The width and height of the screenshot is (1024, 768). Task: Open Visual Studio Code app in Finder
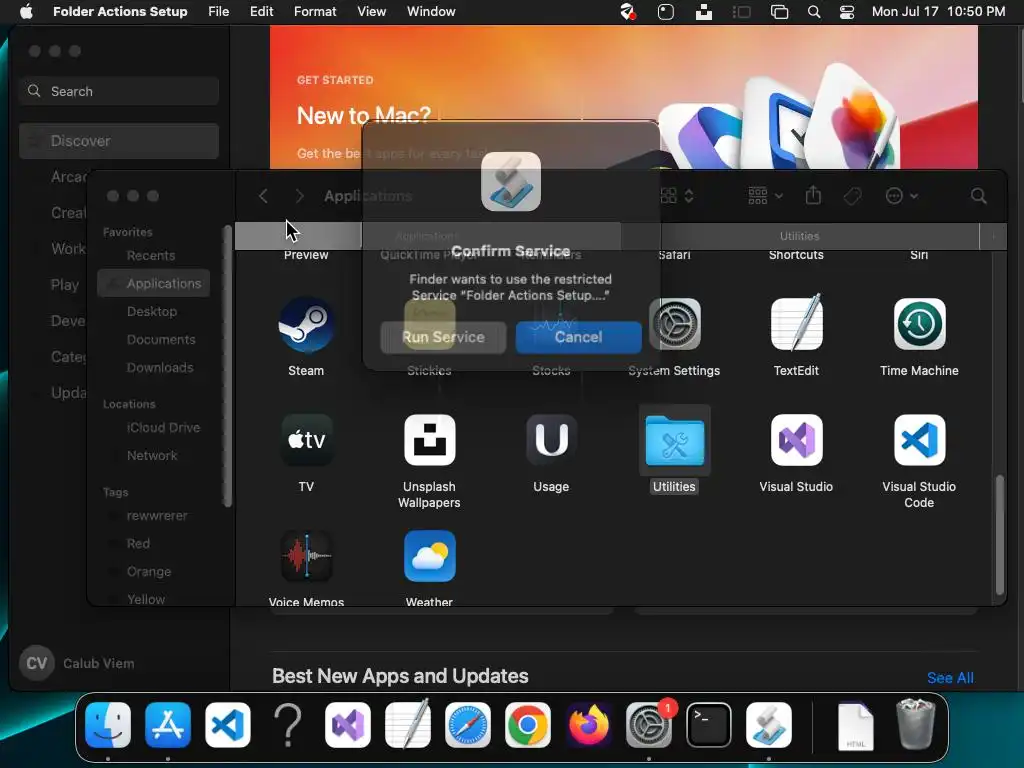click(919, 440)
